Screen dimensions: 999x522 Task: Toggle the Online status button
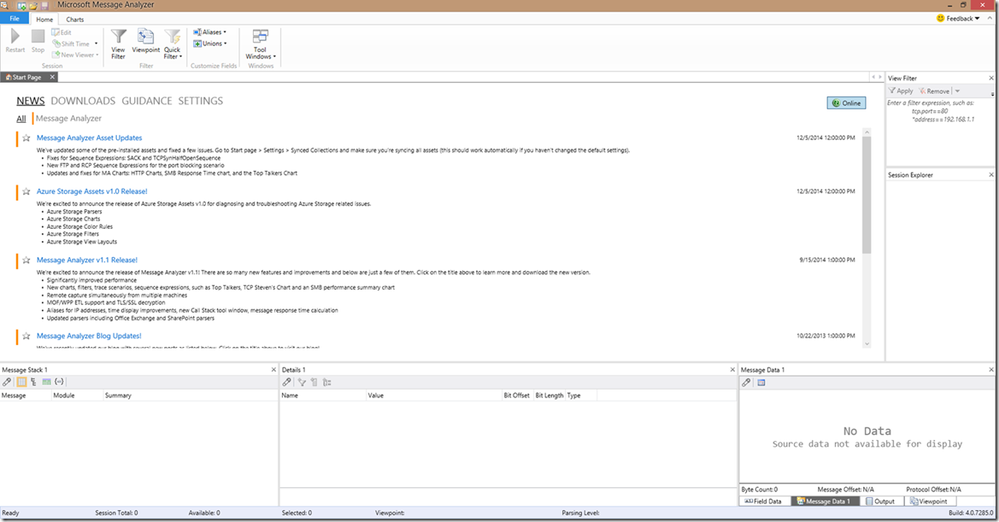coord(846,103)
